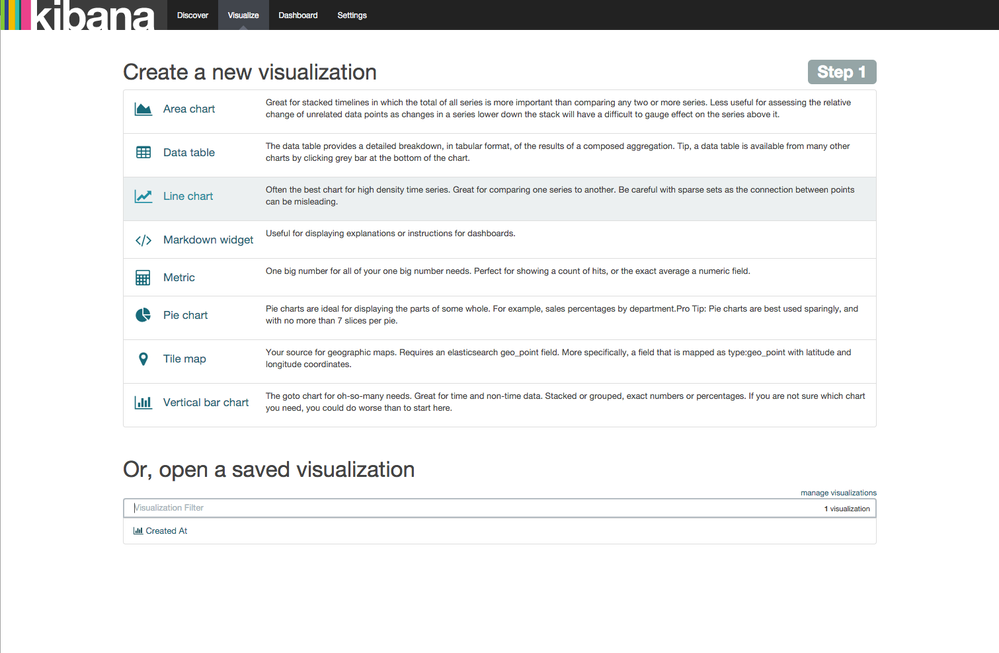Screen dimensions: 999x653
Task: Select the Tile map pin icon
Action: tap(143, 358)
